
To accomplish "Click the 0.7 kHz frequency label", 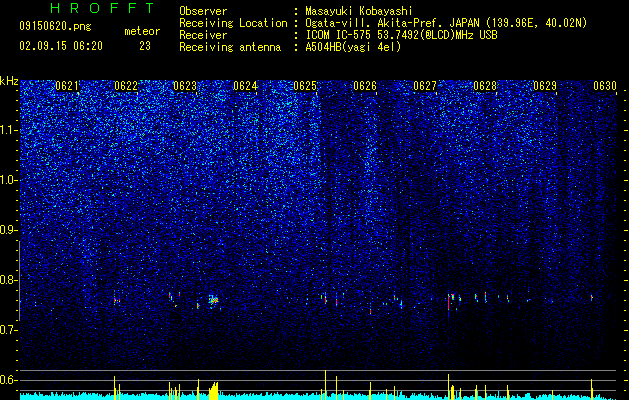I will point(9,330).
